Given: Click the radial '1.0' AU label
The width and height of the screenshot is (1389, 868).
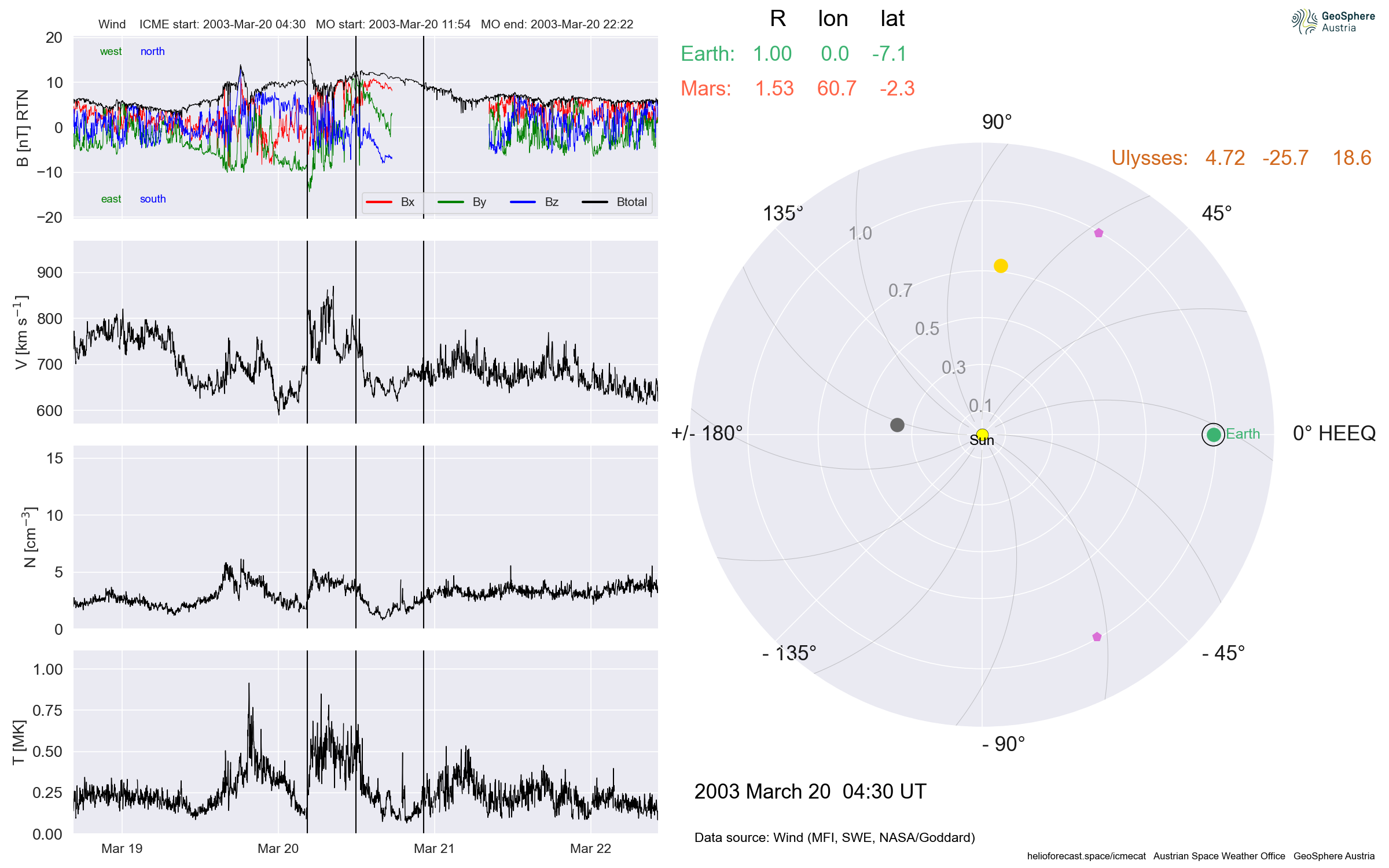Looking at the screenshot, I should (x=860, y=233).
